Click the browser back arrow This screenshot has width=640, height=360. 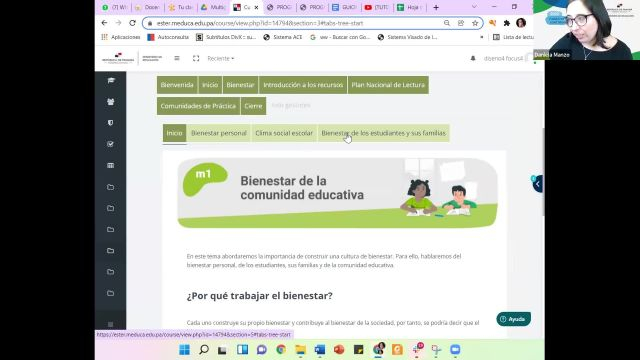click(x=104, y=23)
